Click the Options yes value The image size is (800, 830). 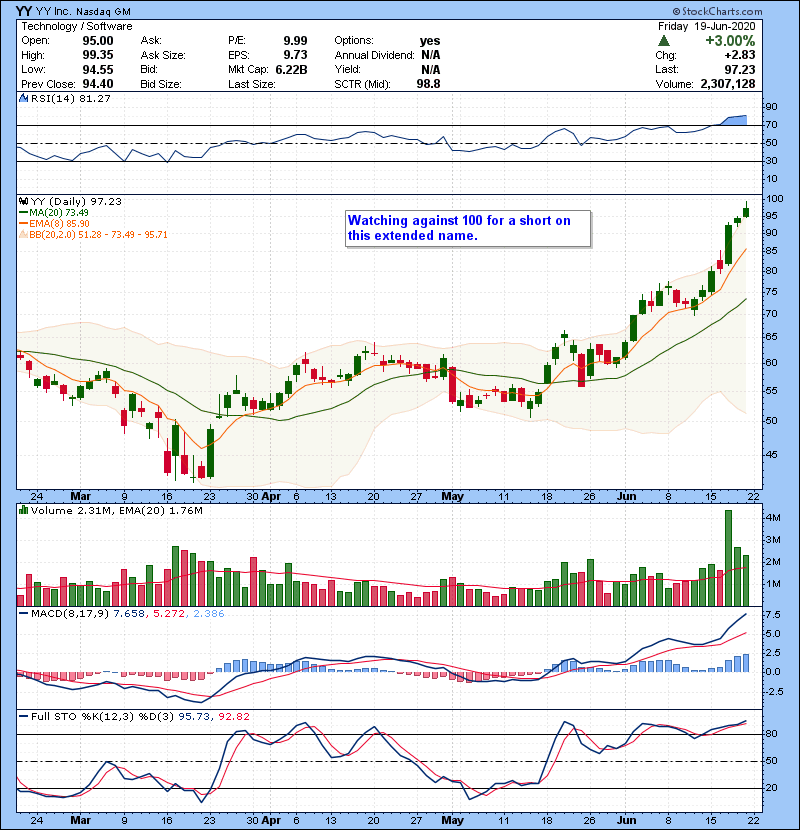(430, 41)
